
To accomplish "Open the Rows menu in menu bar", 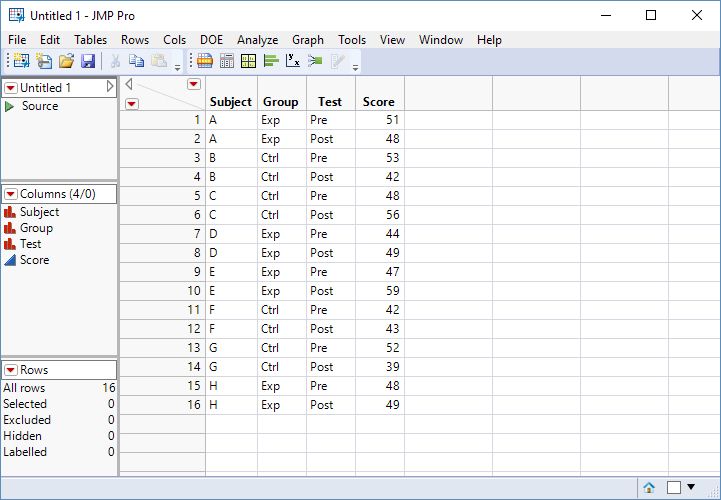I will (135, 40).
